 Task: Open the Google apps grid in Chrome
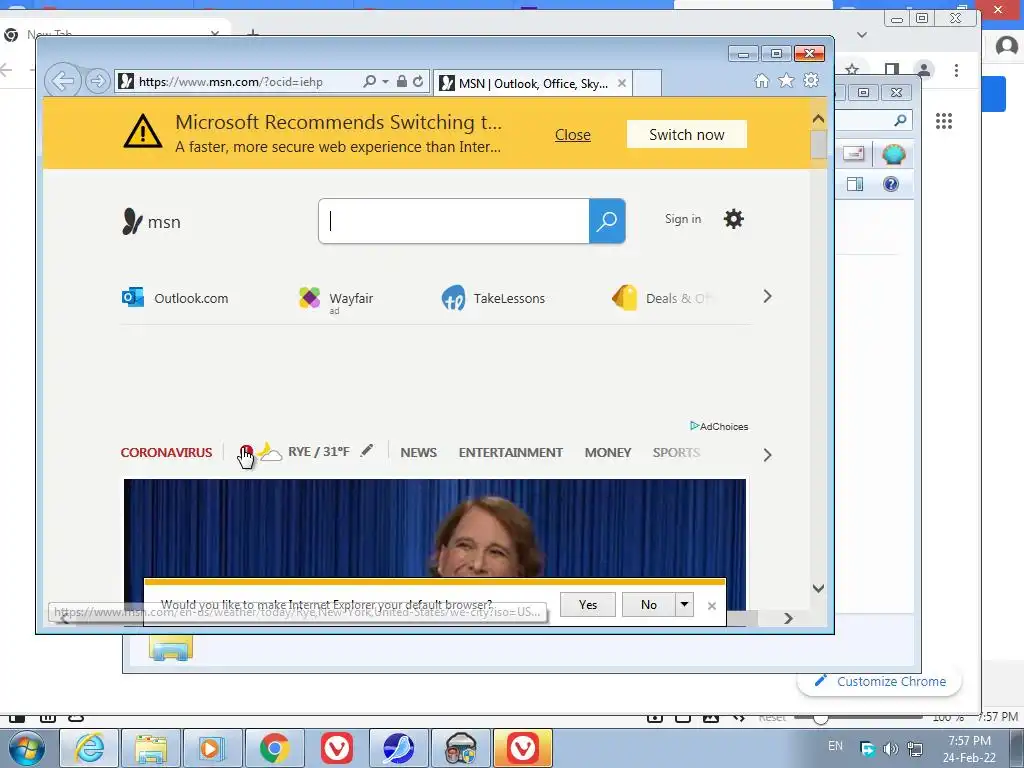pos(944,121)
